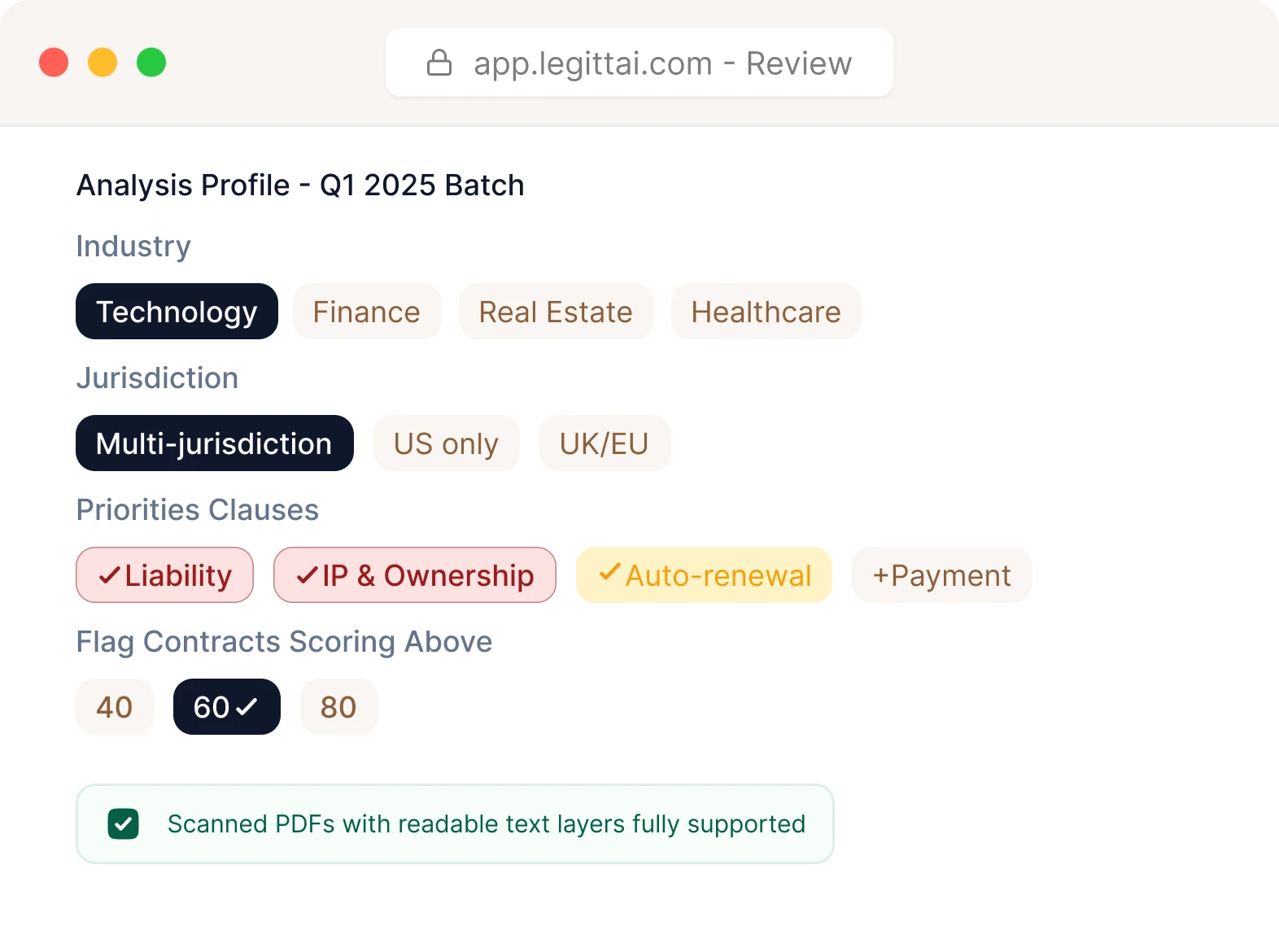The width and height of the screenshot is (1279, 952).
Task: Click the lock icon in address bar
Action: [x=439, y=63]
